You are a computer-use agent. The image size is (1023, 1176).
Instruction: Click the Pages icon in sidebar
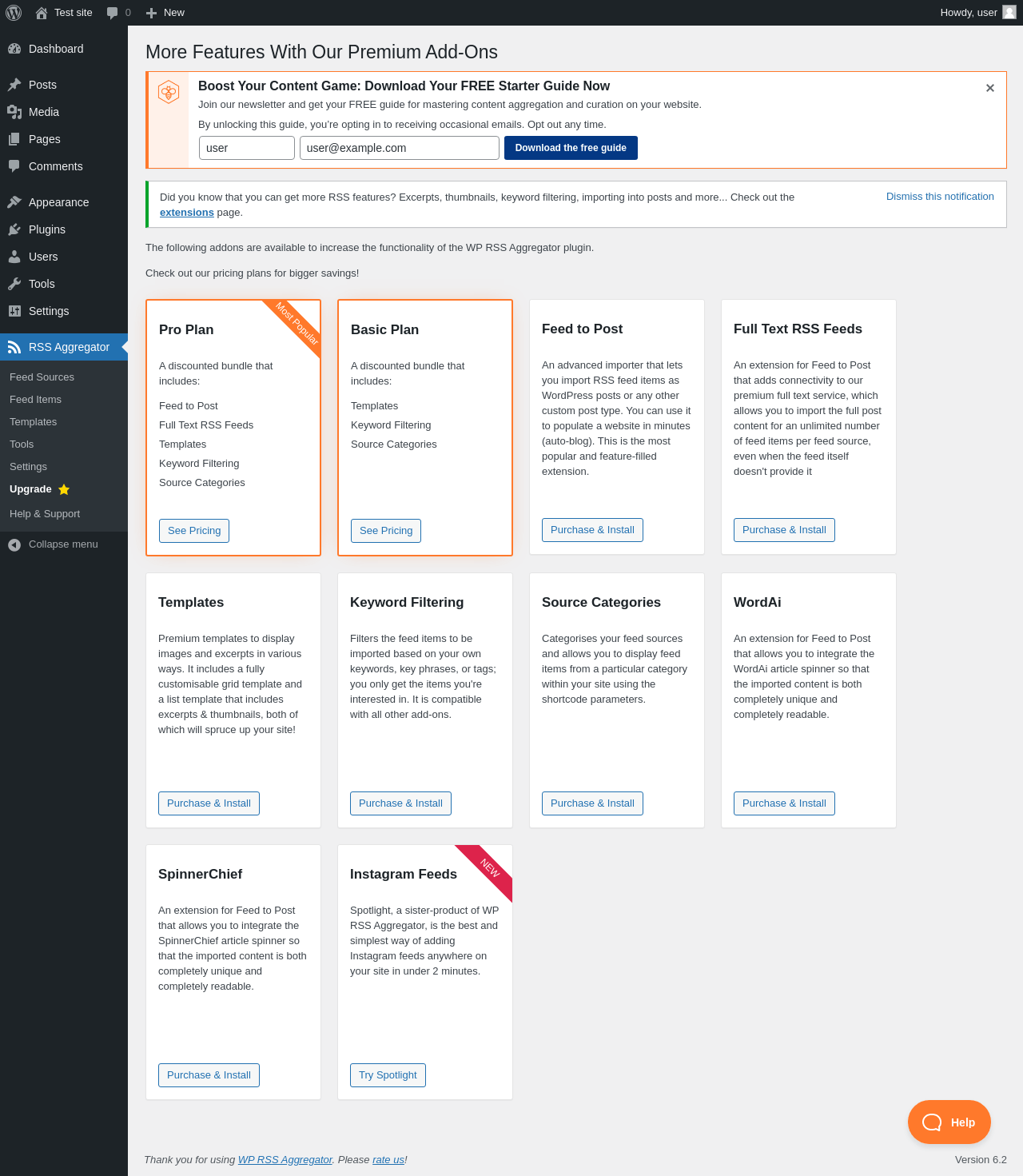click(14, 139)
